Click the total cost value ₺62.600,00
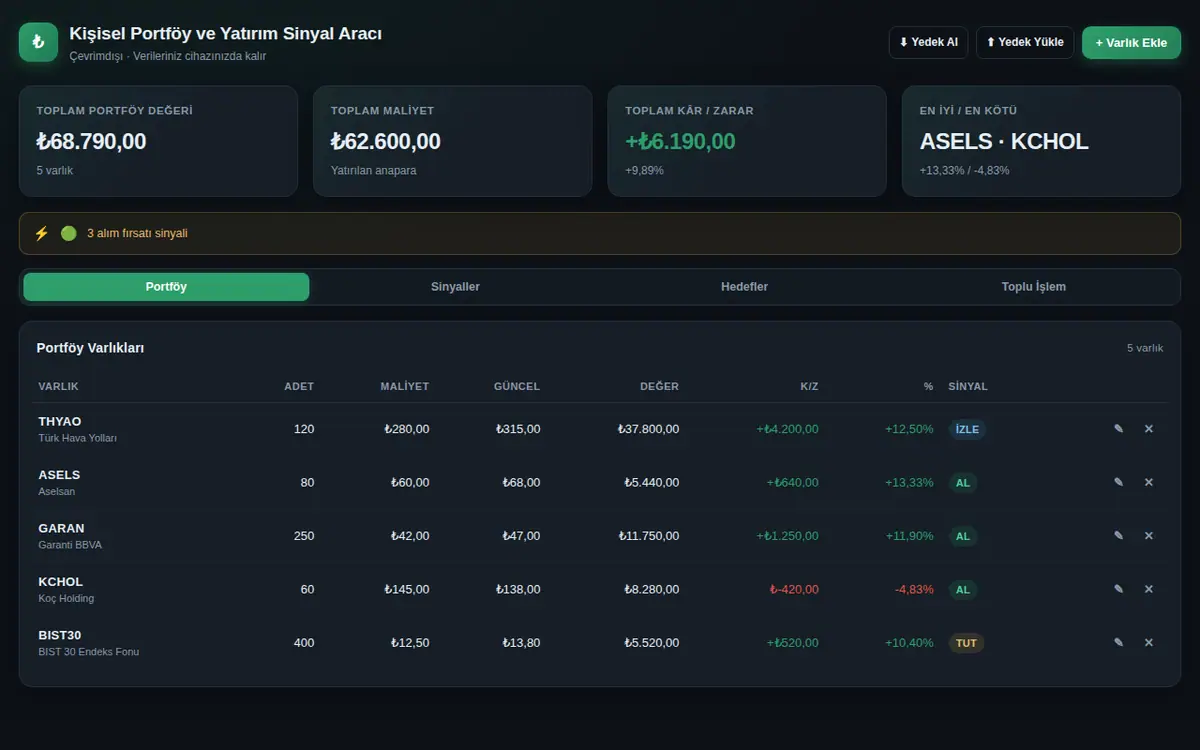This screenshot has width=1200, height=750. coord(386,142)
